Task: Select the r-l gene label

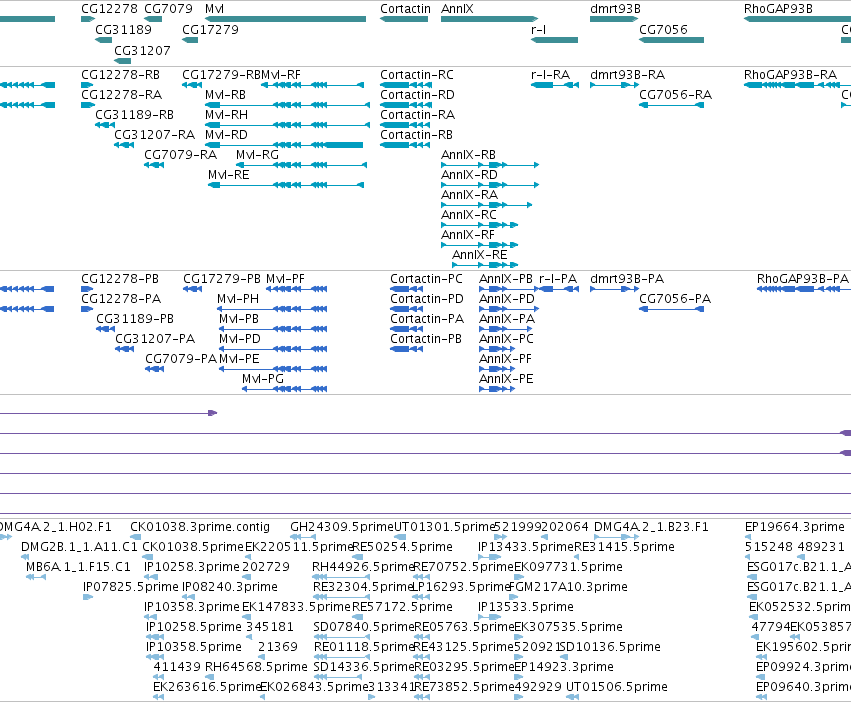Action: tap(538, 29)
